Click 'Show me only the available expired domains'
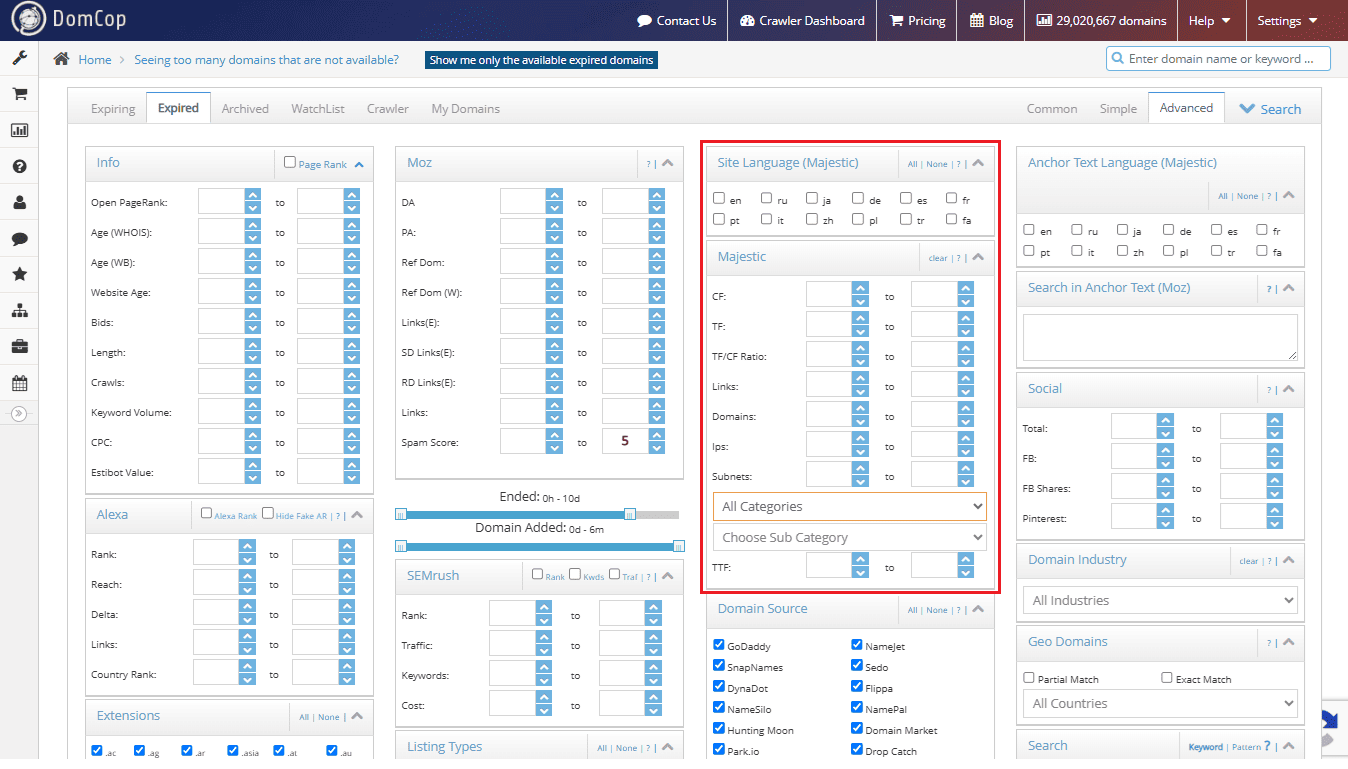The height and width of the screenshot is (769, 1348). (541, 60)
